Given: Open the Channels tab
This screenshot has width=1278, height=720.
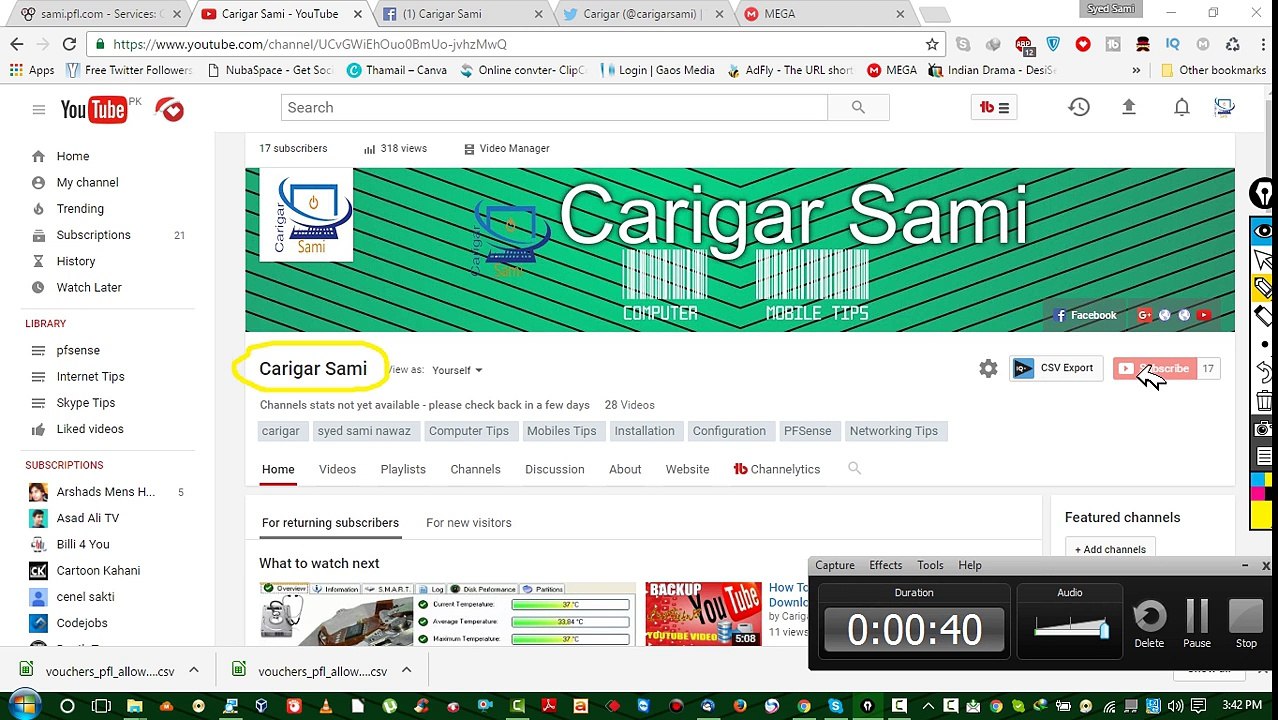Looking at the screenshot, I should pyautogui.click(x=475, y=469).
